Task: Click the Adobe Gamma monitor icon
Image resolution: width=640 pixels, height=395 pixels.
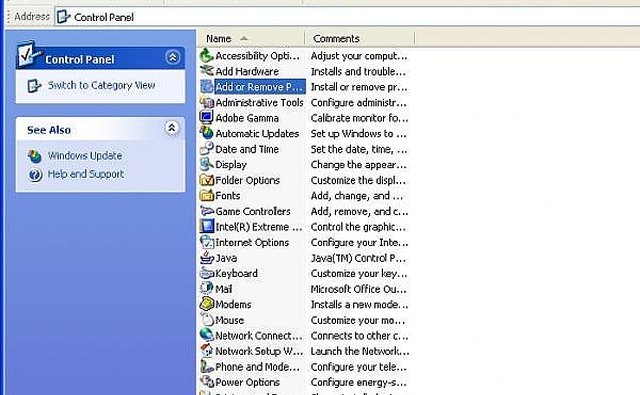Action: click(207, 118)
